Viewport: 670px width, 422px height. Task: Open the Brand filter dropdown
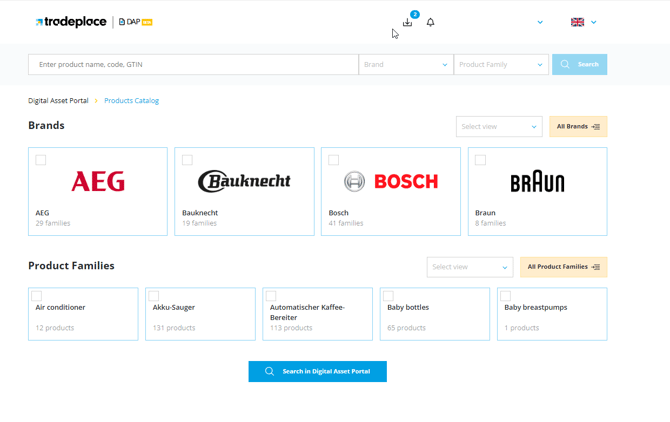[x=406, y=64]
